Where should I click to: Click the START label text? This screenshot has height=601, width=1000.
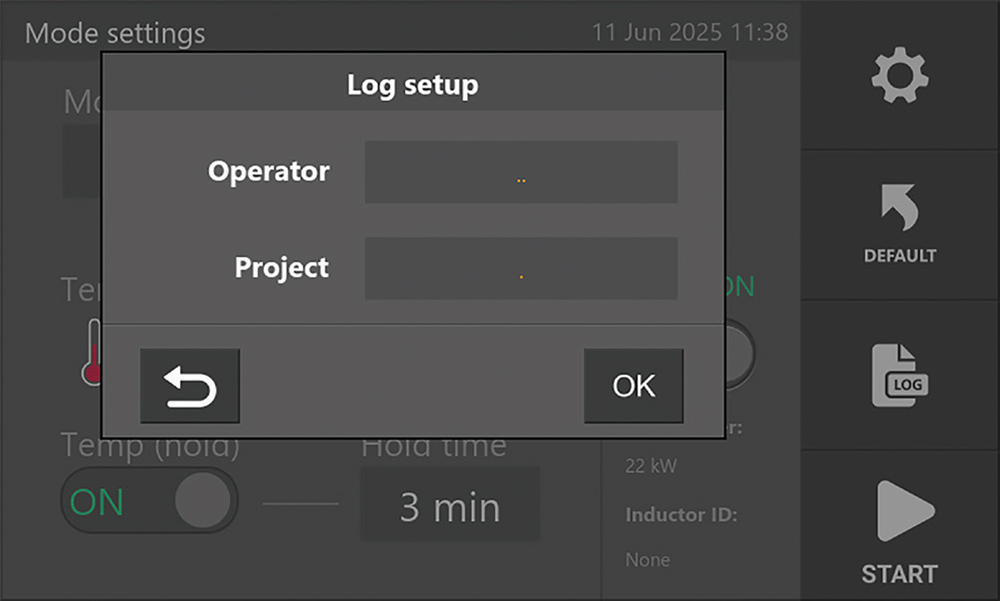(x=899, y=574)
